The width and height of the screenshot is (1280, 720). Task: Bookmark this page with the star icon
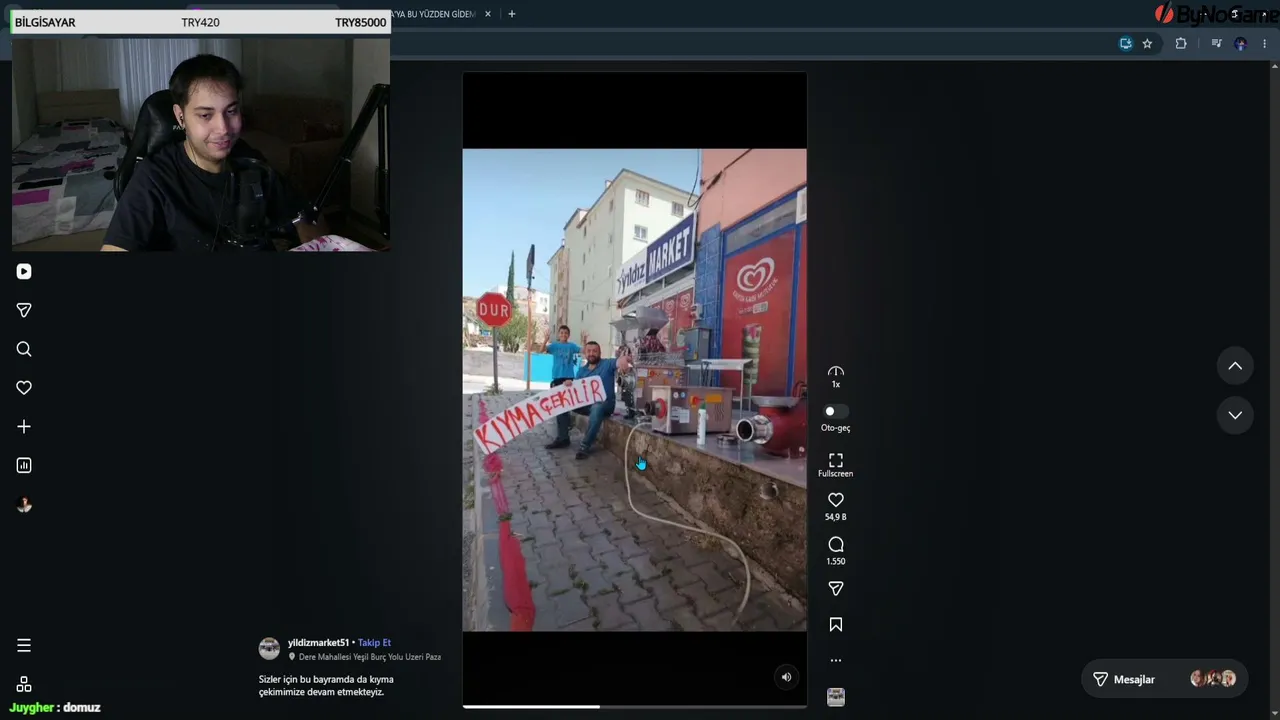click(1147, 44)
